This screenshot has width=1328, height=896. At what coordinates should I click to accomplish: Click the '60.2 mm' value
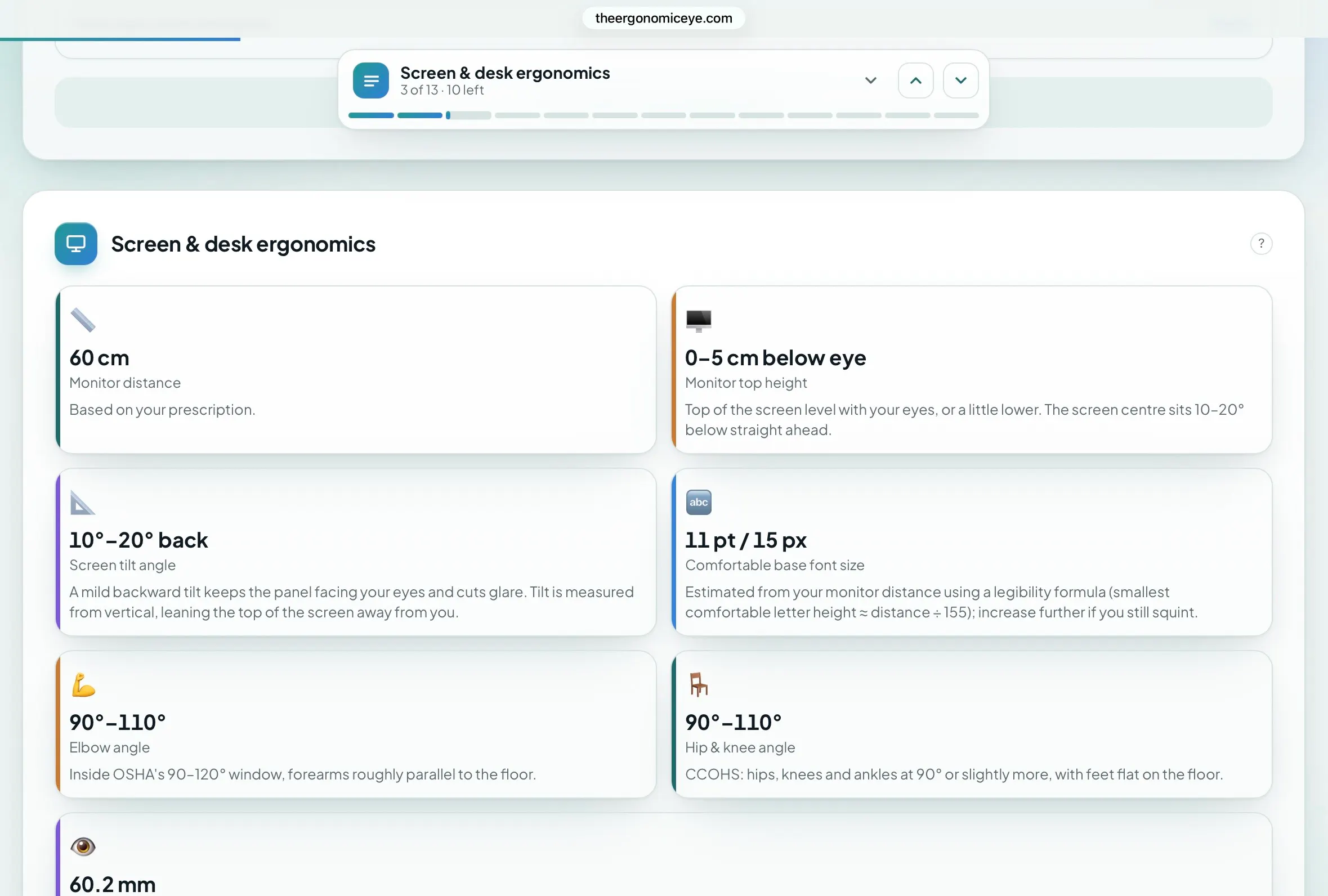[113, 885]
